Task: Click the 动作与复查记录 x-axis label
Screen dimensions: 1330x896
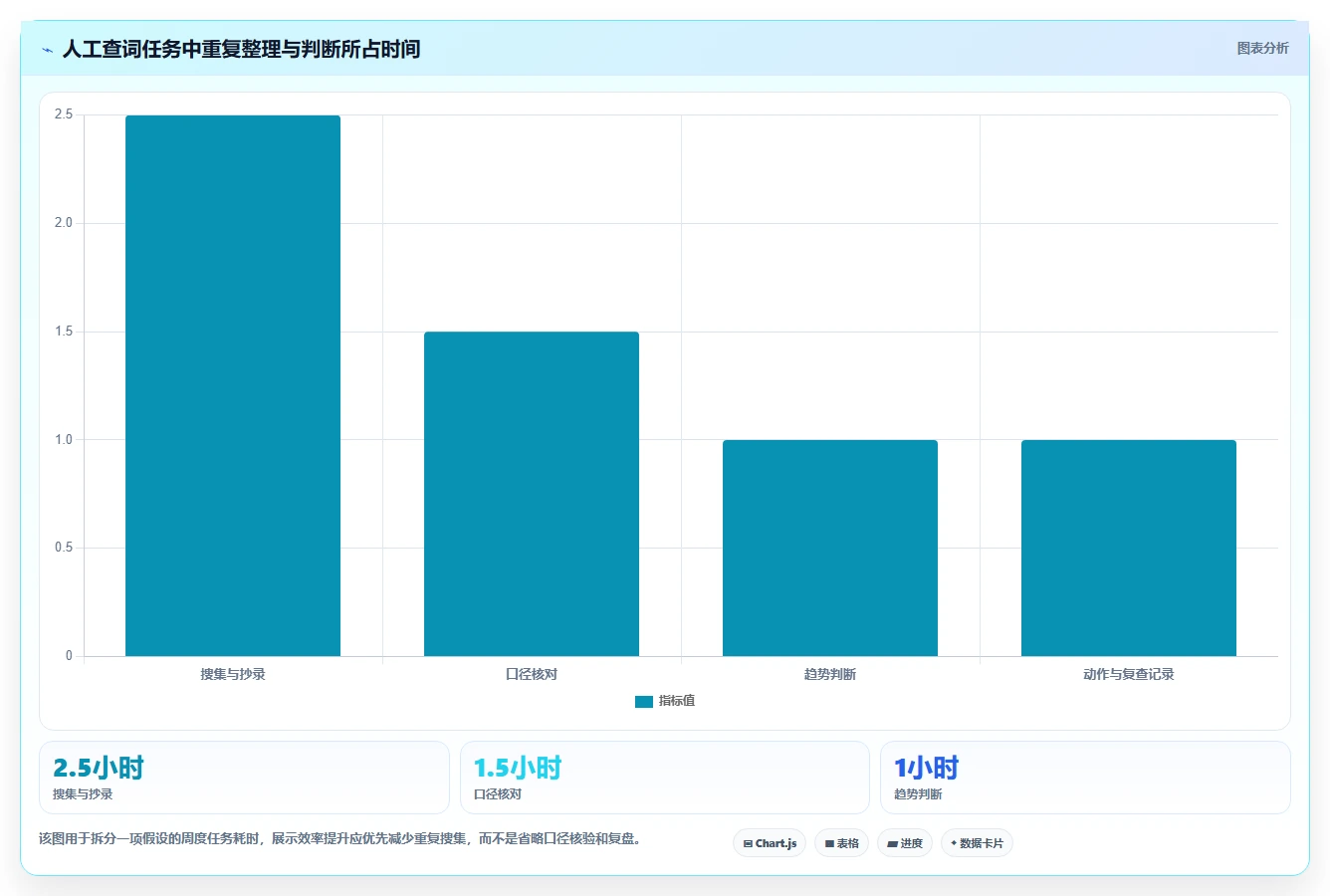Action: point(1129,674)
